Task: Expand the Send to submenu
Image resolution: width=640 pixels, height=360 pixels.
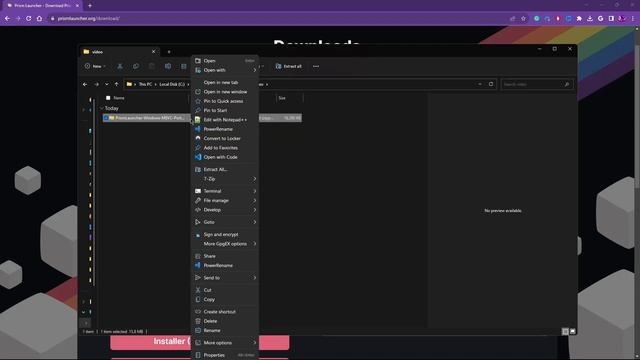Action: (255, 278)
